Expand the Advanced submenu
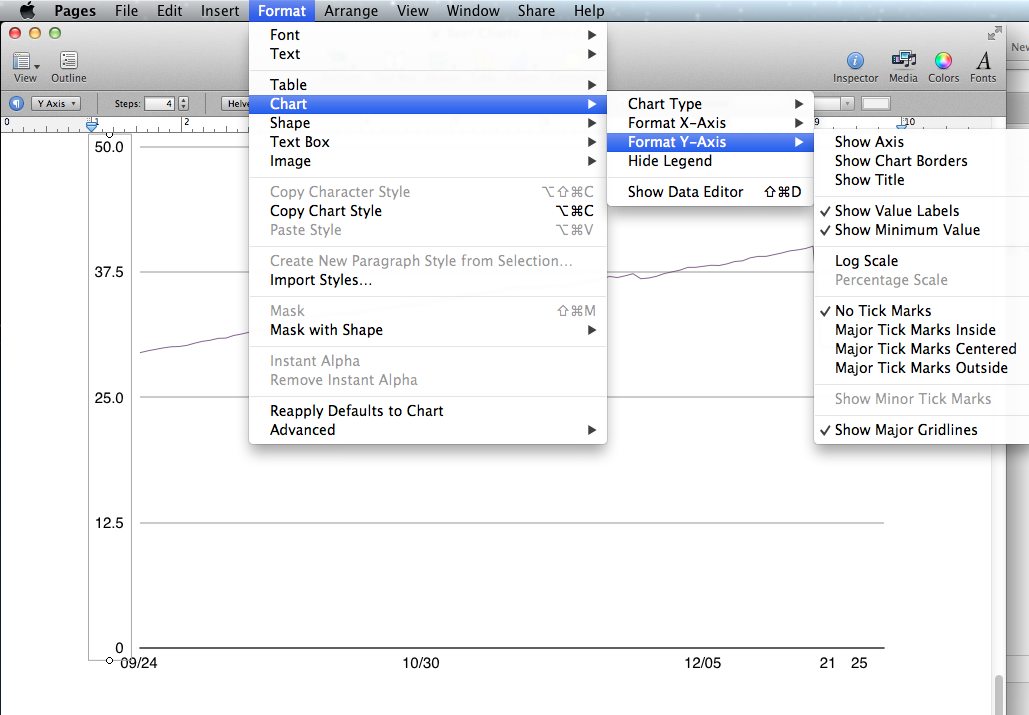1029x715 pixels. click(x=428, y=430)
